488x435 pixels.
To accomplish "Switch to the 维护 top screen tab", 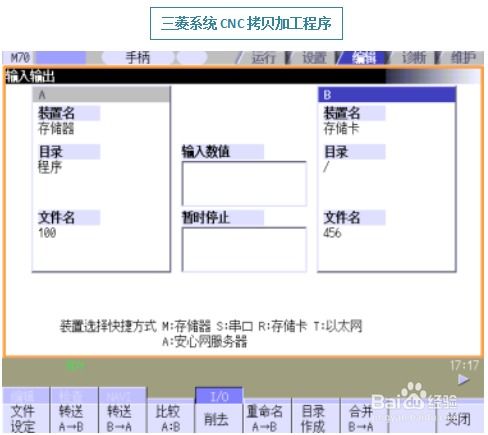I will (x=463, y=58).
